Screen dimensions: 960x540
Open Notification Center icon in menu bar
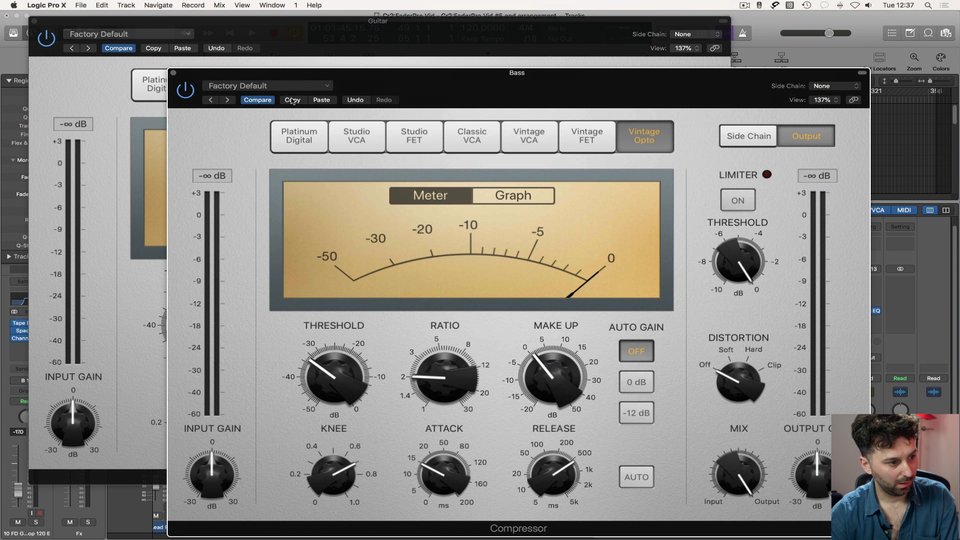point(946,5)
